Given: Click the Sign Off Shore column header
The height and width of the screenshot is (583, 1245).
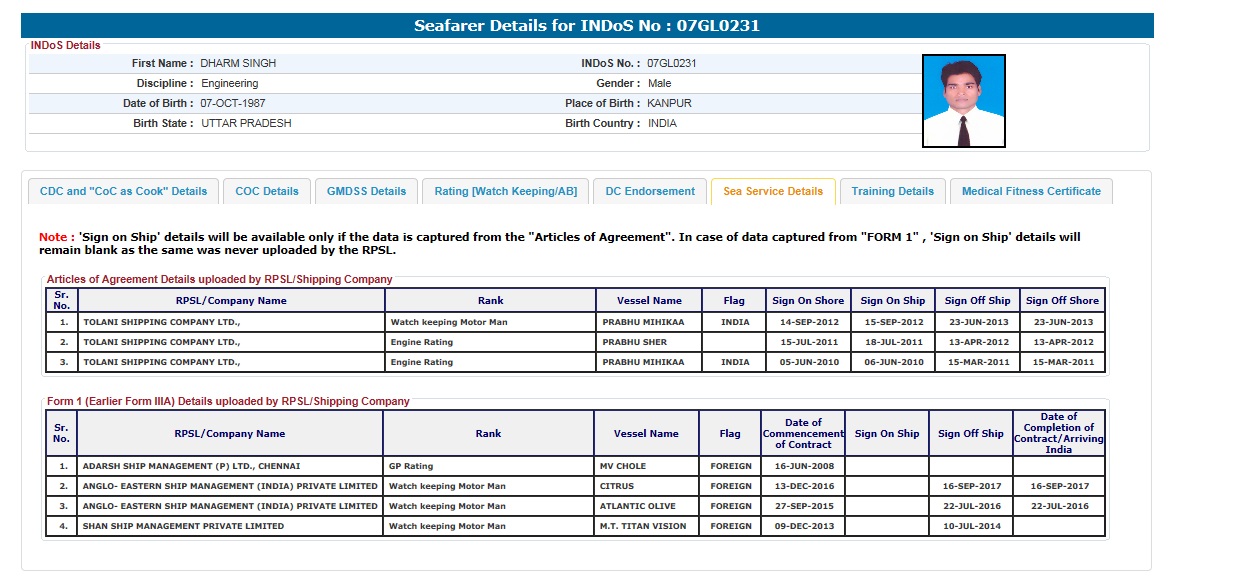Looking at the screenshot, I should coord(1062,300).
